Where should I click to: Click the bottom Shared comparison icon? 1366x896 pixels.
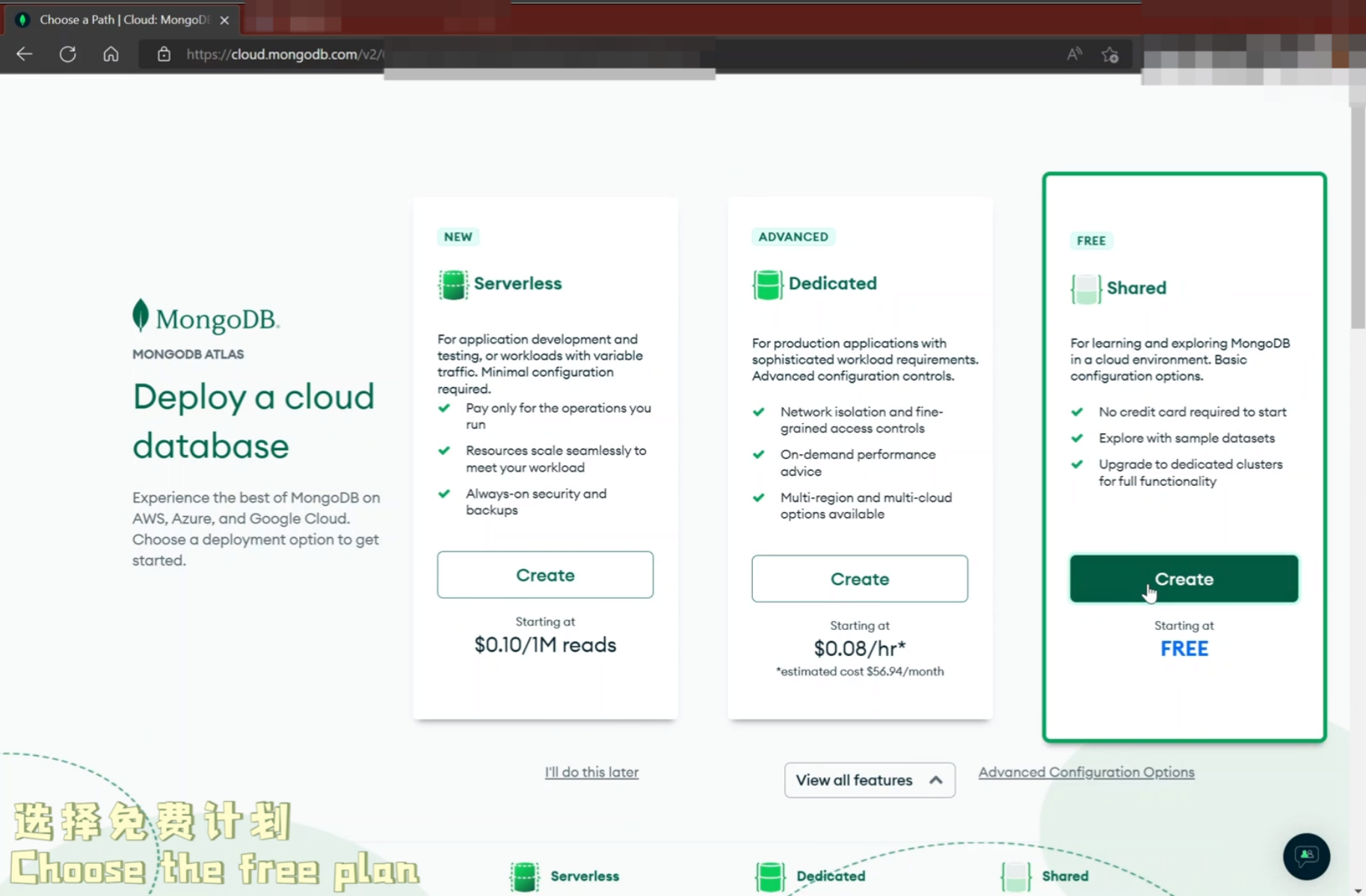click(x=1015, y=876)
